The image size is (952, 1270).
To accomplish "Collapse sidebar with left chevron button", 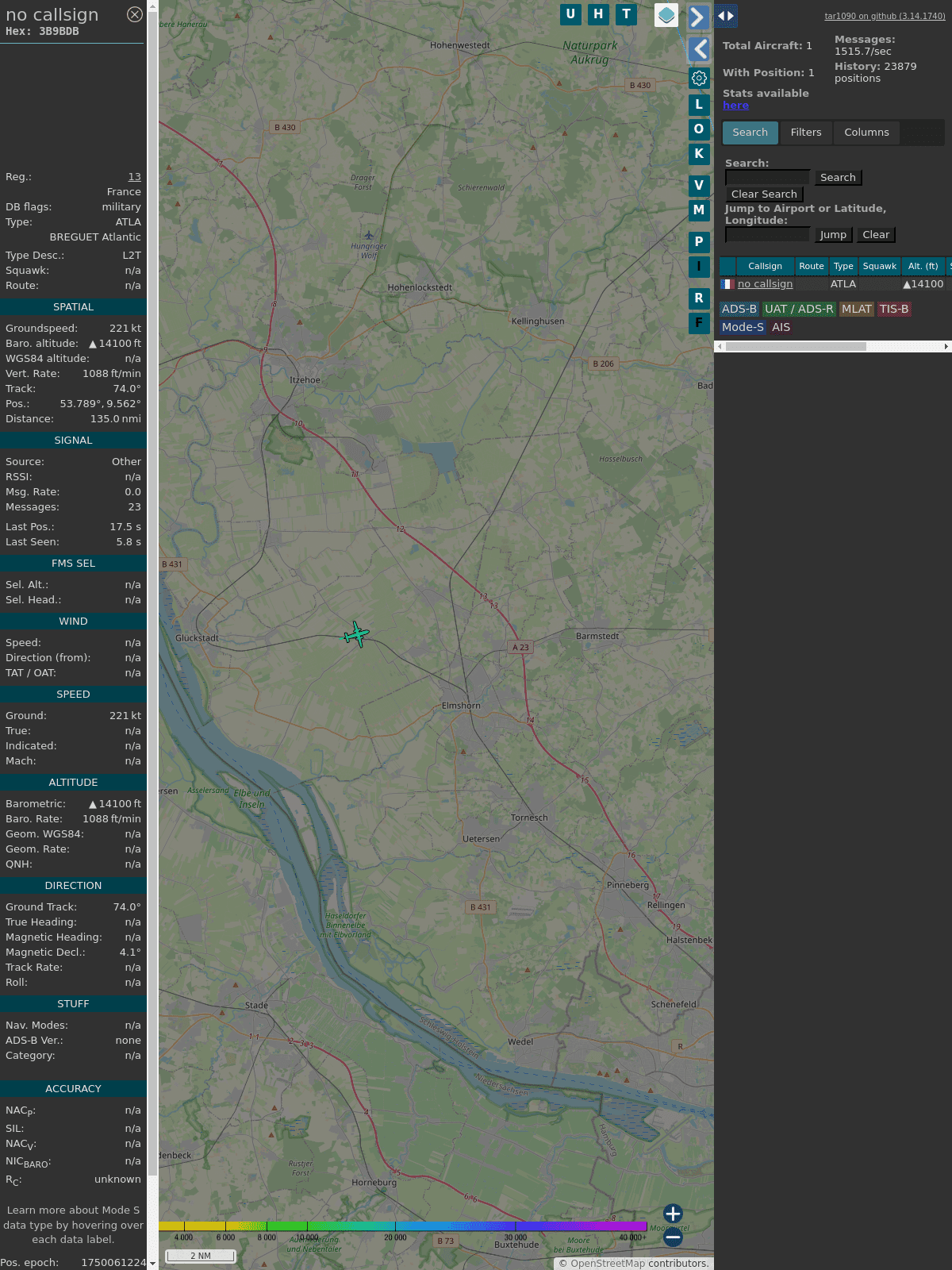I will [x=699, y=49].
